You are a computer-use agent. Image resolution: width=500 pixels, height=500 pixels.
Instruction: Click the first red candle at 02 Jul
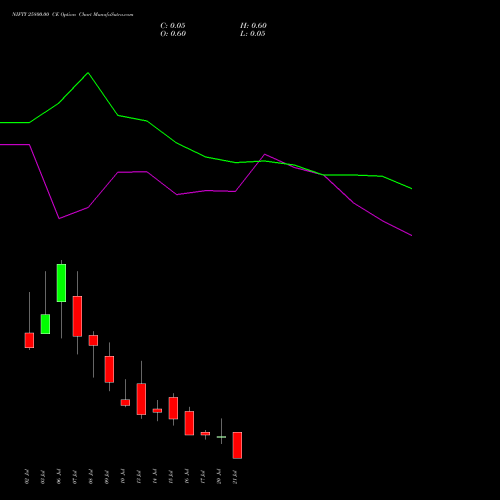click(29, 340)
